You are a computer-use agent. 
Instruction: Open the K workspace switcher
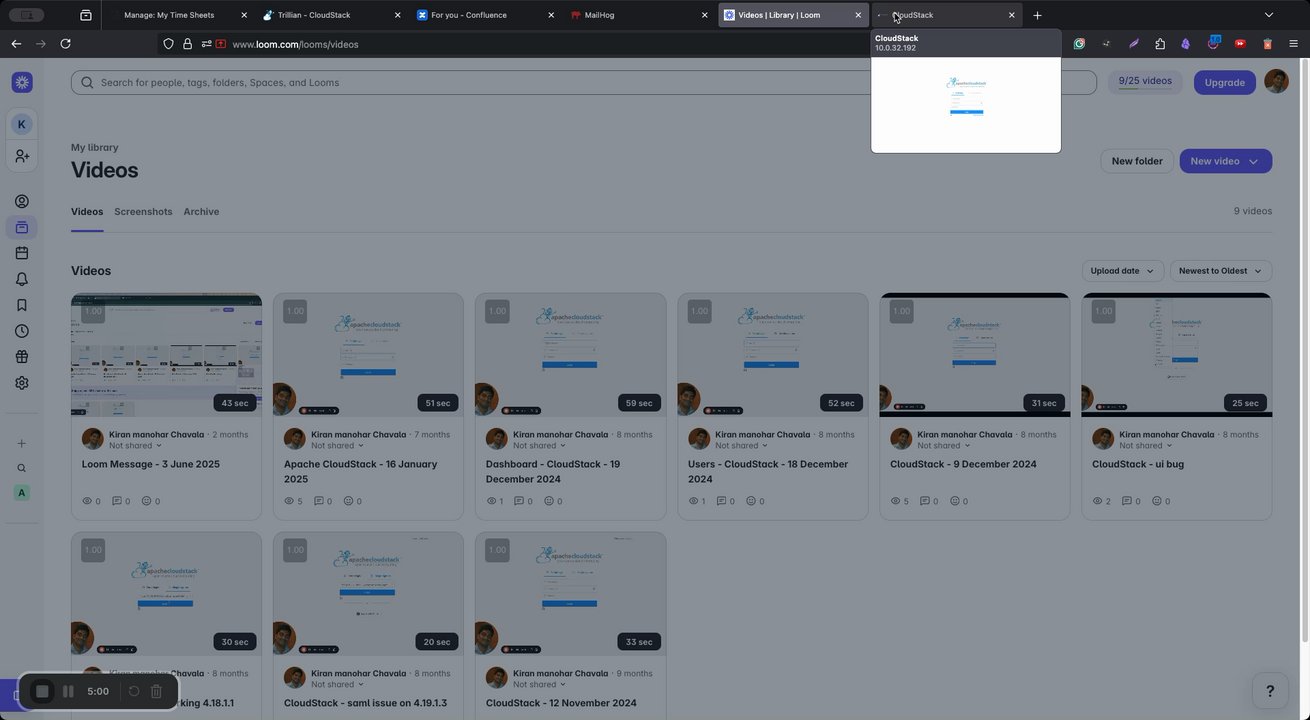tap(22, 124)
